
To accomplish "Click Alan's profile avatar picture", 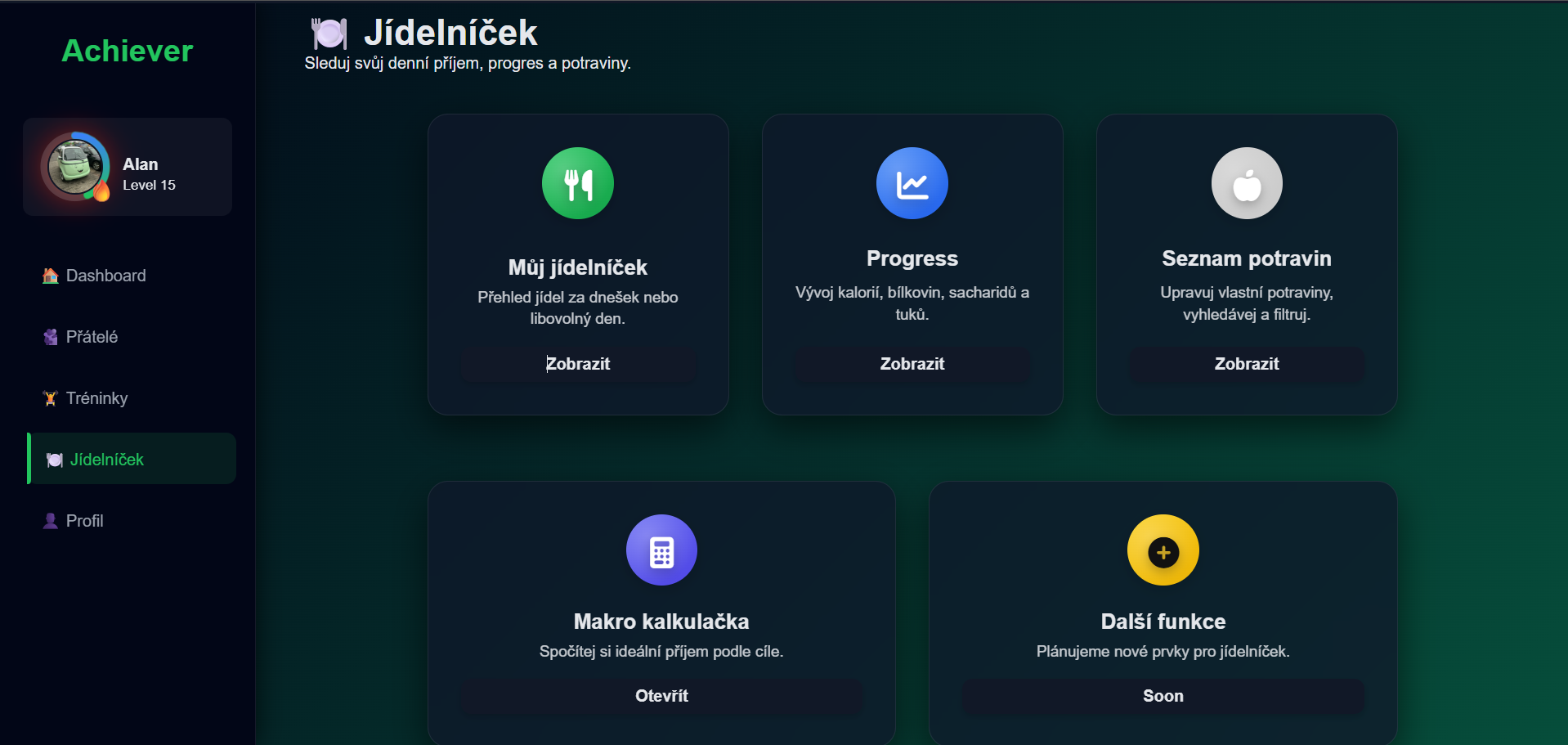I will 75,166.
